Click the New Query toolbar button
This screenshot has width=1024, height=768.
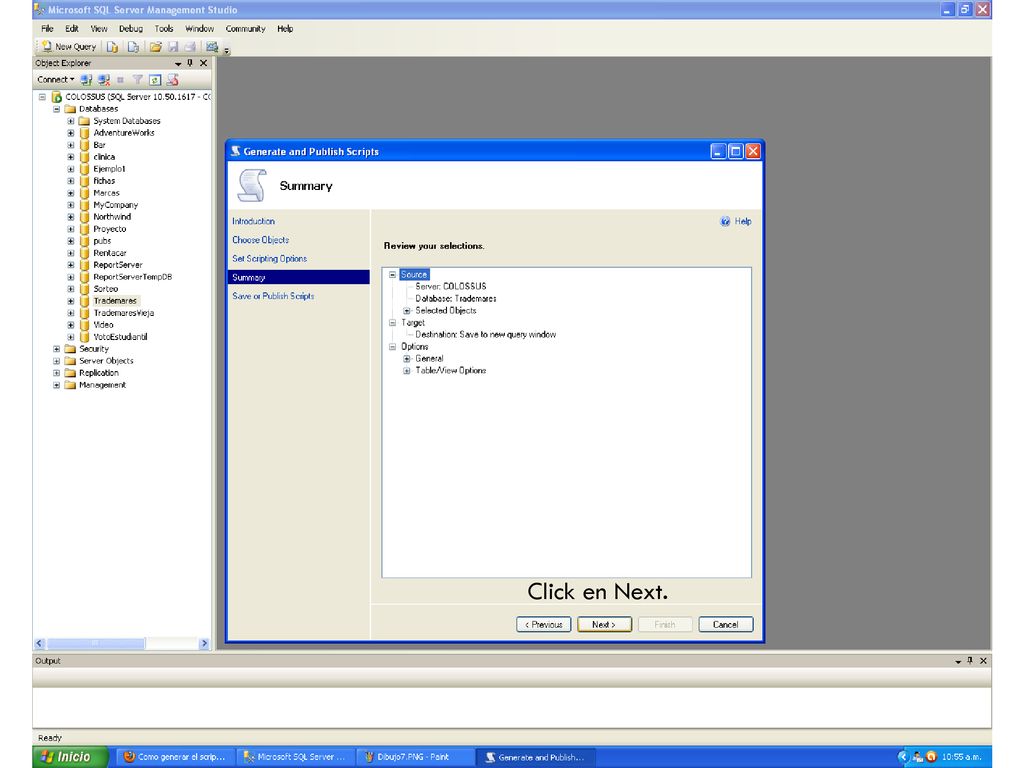pos(69,46)
